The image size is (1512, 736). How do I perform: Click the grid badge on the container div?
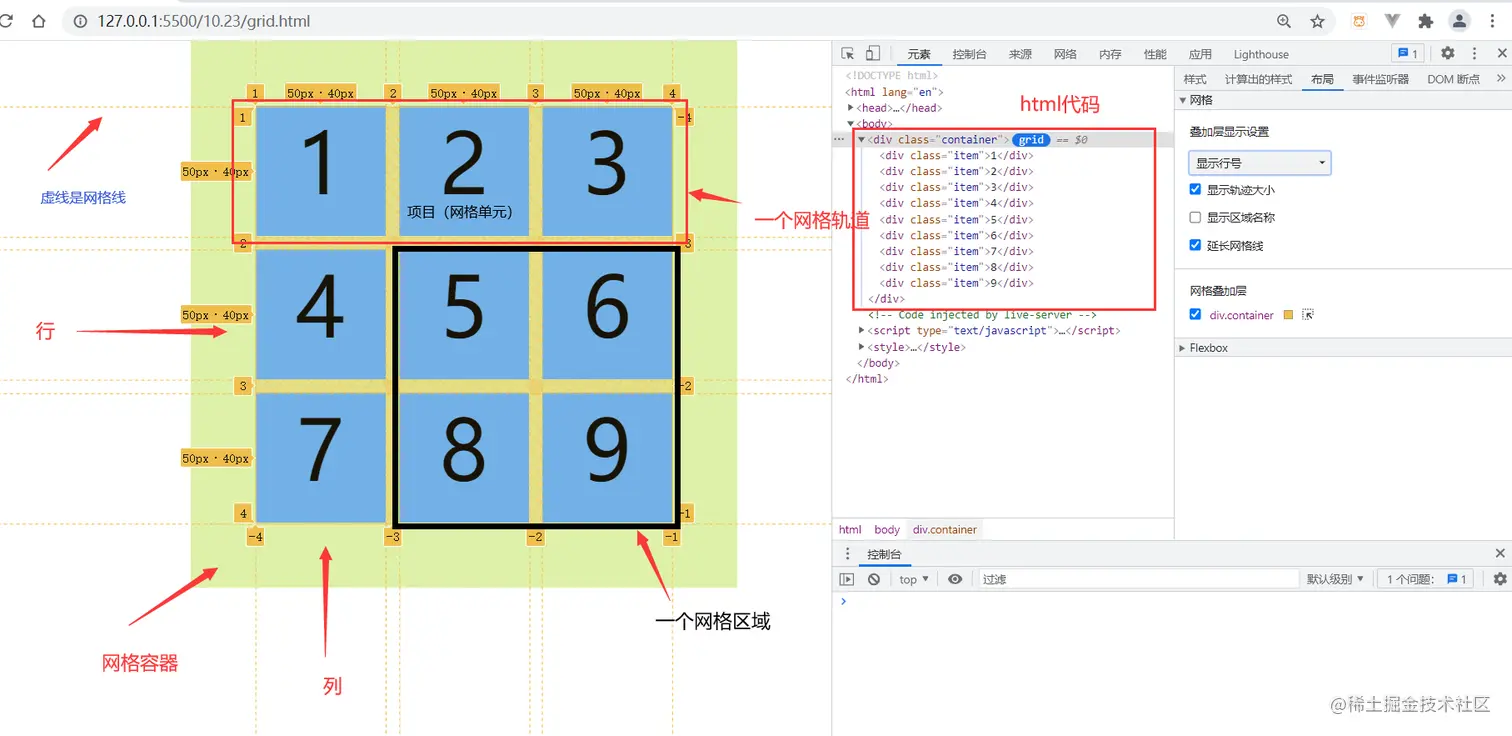tap(1031, 140)
